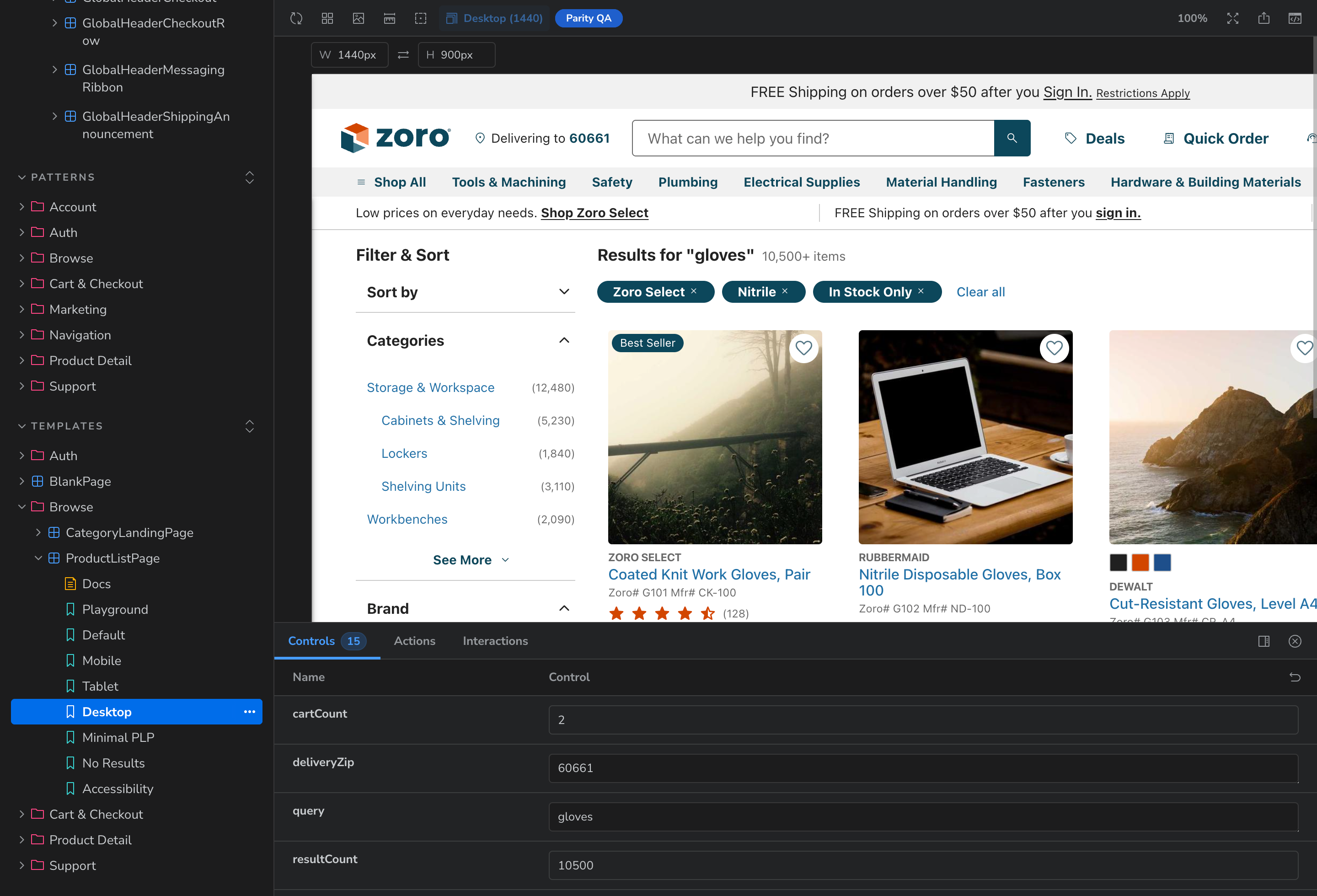Select Storage & Workspace category link

(x=430, y=388)
